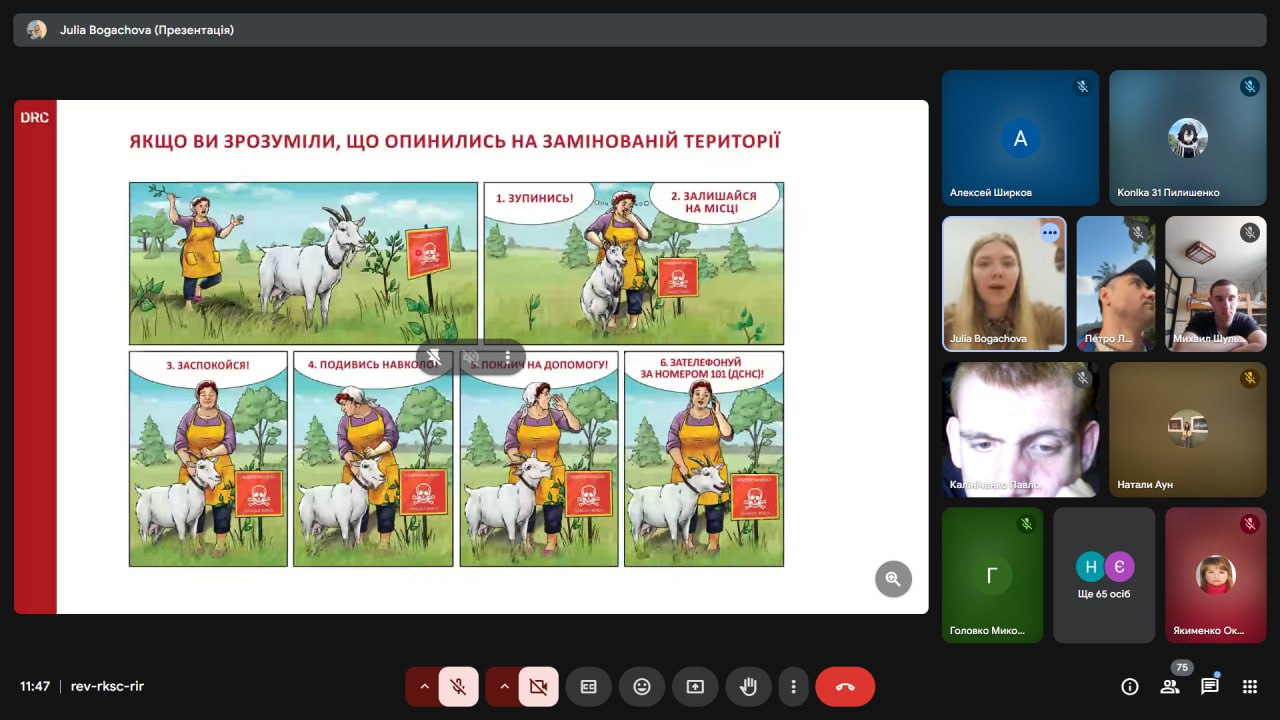Show the participants list

click(1169, 687)
